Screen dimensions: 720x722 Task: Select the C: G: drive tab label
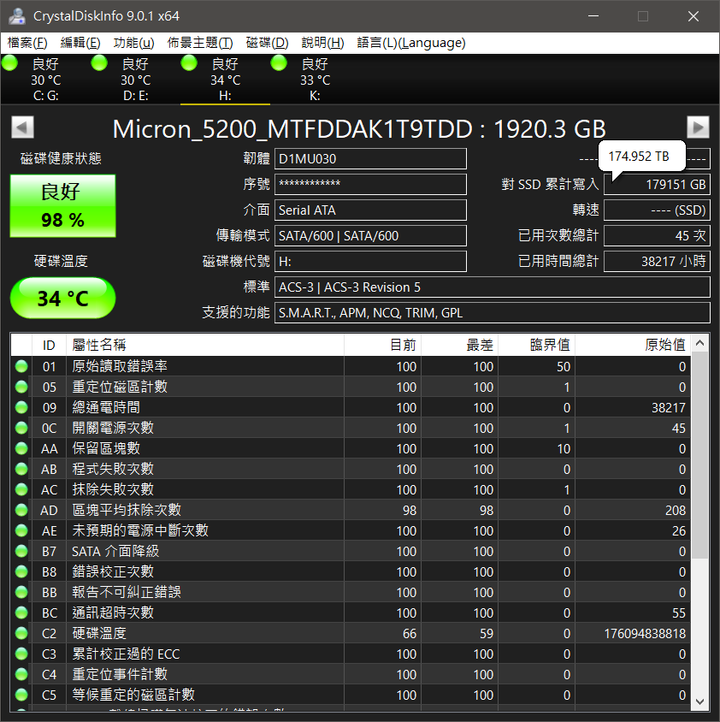(46, 96)
